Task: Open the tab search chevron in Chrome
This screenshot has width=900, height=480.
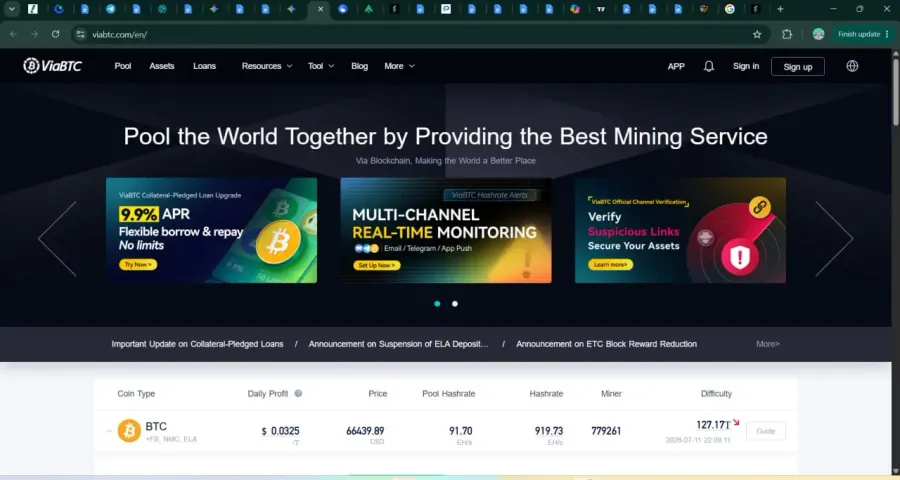Action: pyautogui.click(x=11, y=9)
